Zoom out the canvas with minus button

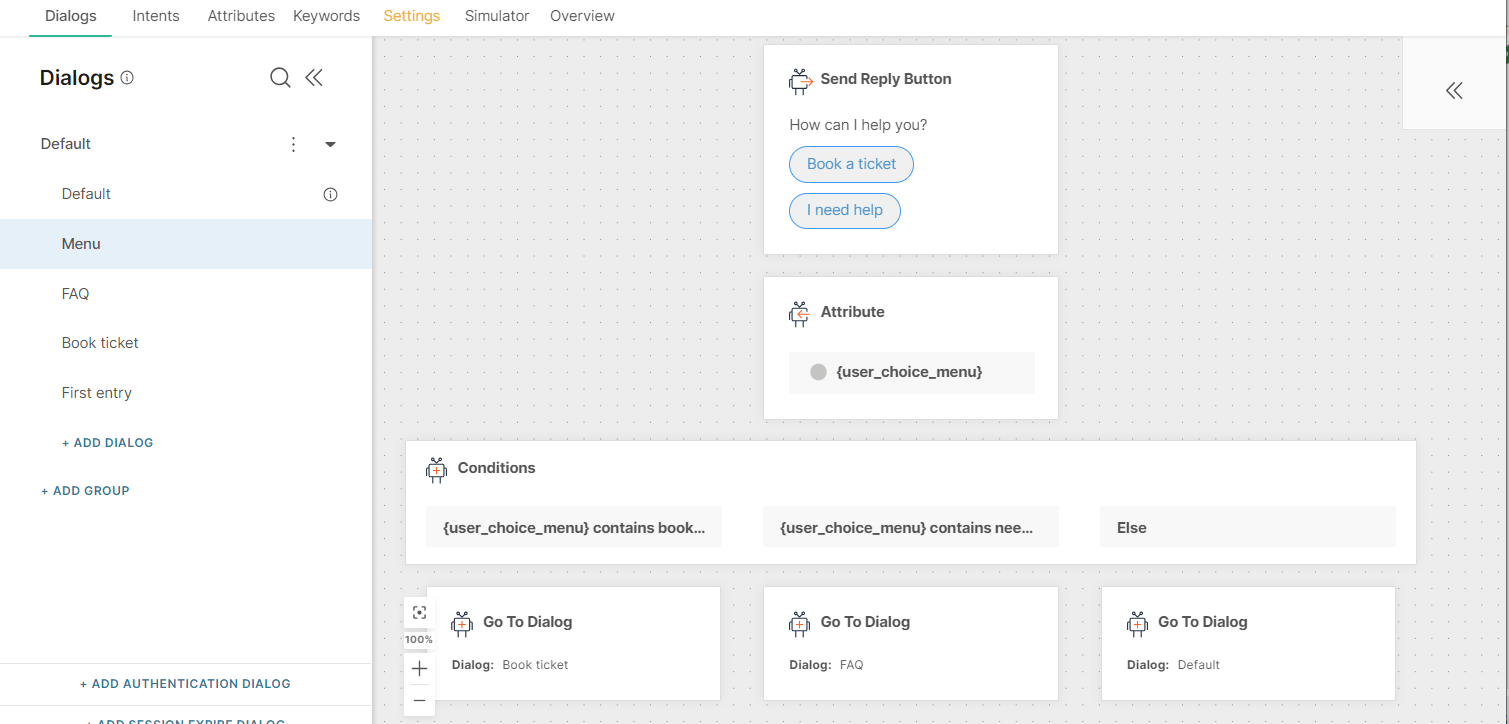point(419,701)
